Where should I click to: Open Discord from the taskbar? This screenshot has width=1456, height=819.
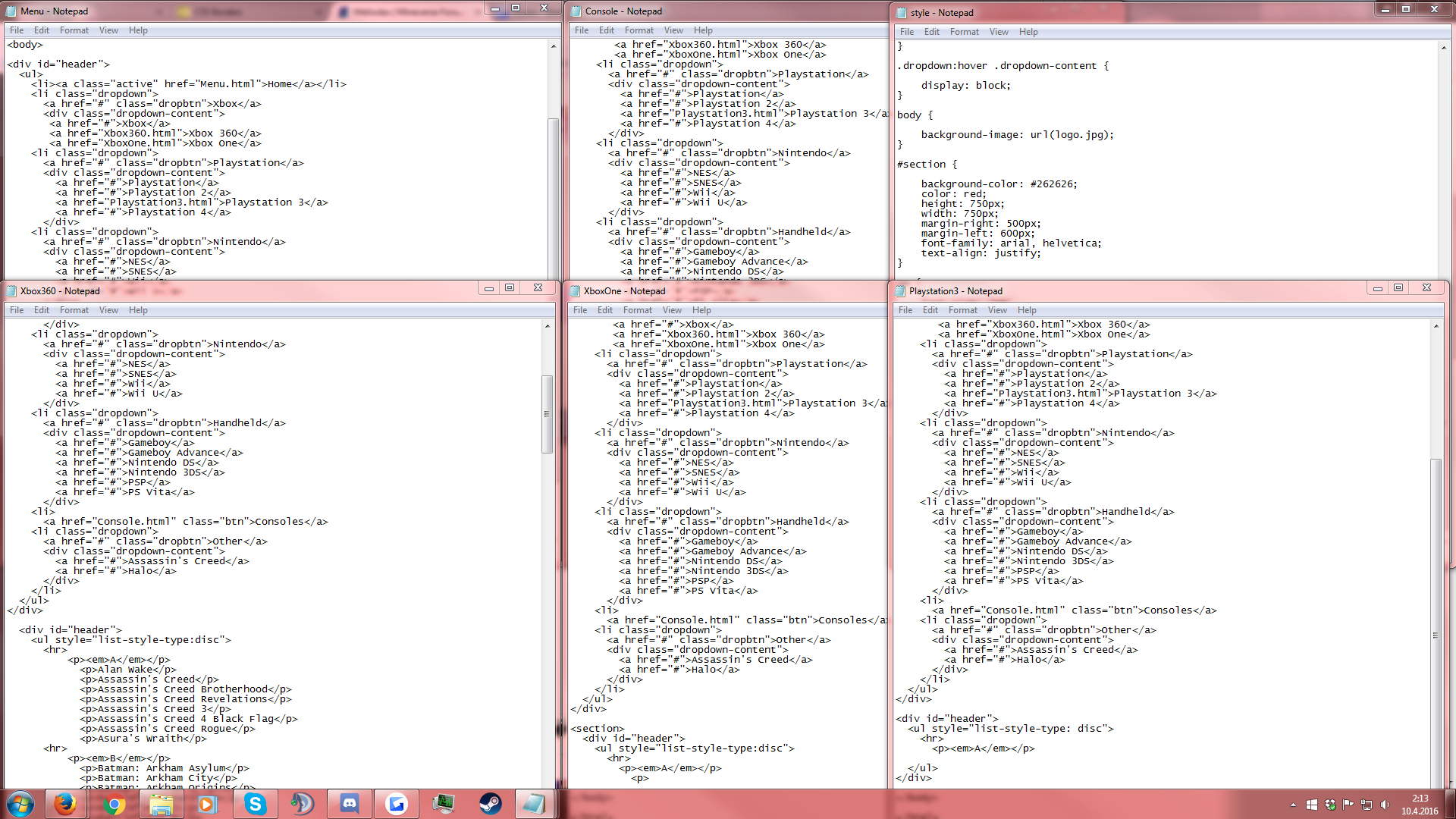(x=350, y=804)
